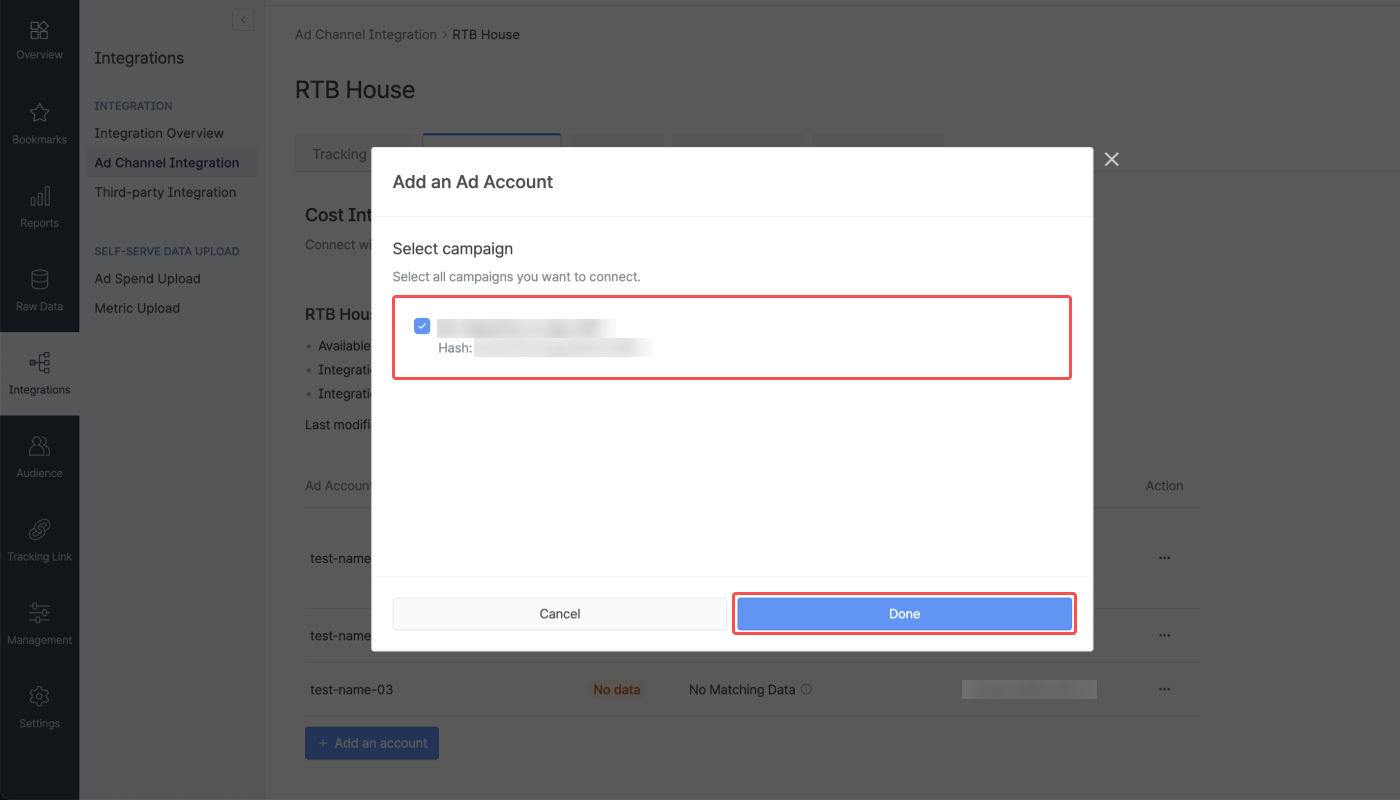Viewport: 1400px width, 800px height.
Task: Go to Tracking Link in the sidebar
Action: click(x=39, y=541)
